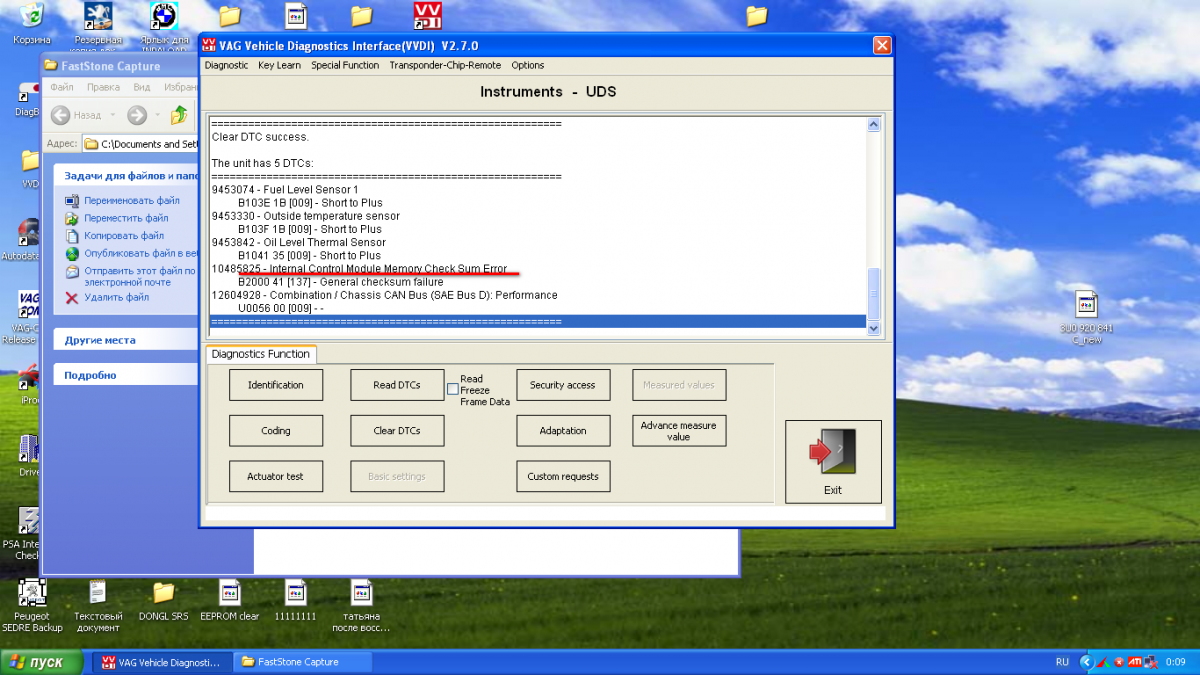This screenshot has width=1200, height=675.
Task: Switch to FastStone Capture taskbar button
Action: tap(302, 662)
